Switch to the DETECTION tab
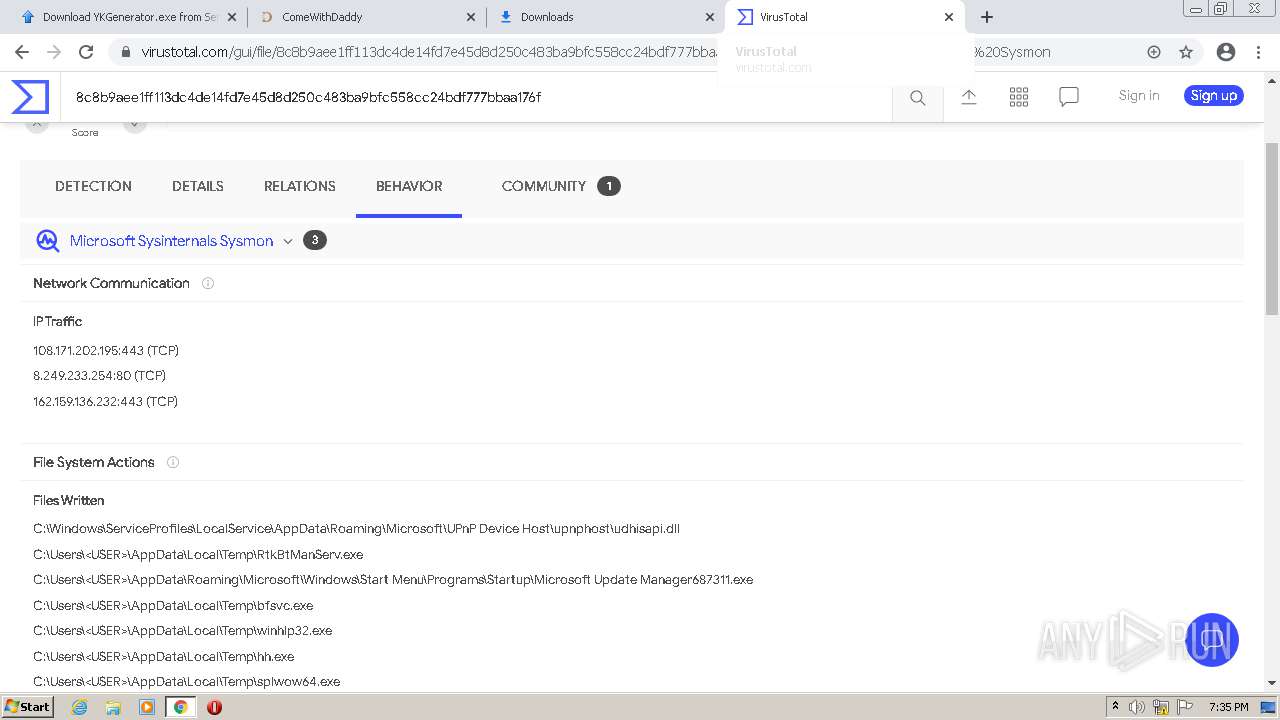 [93, 186]
